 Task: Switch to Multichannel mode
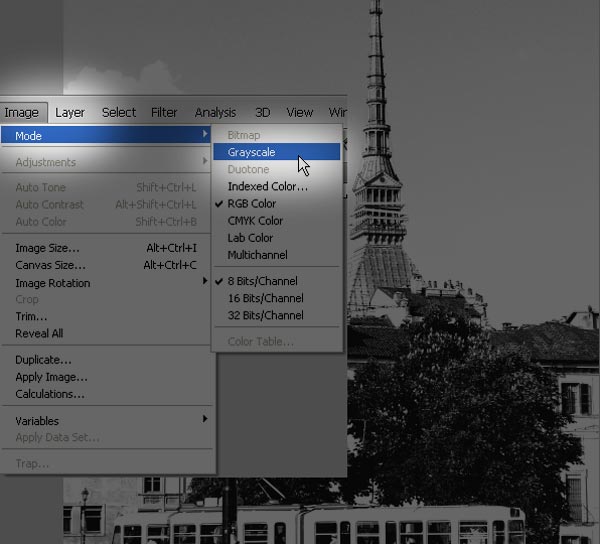277,255
